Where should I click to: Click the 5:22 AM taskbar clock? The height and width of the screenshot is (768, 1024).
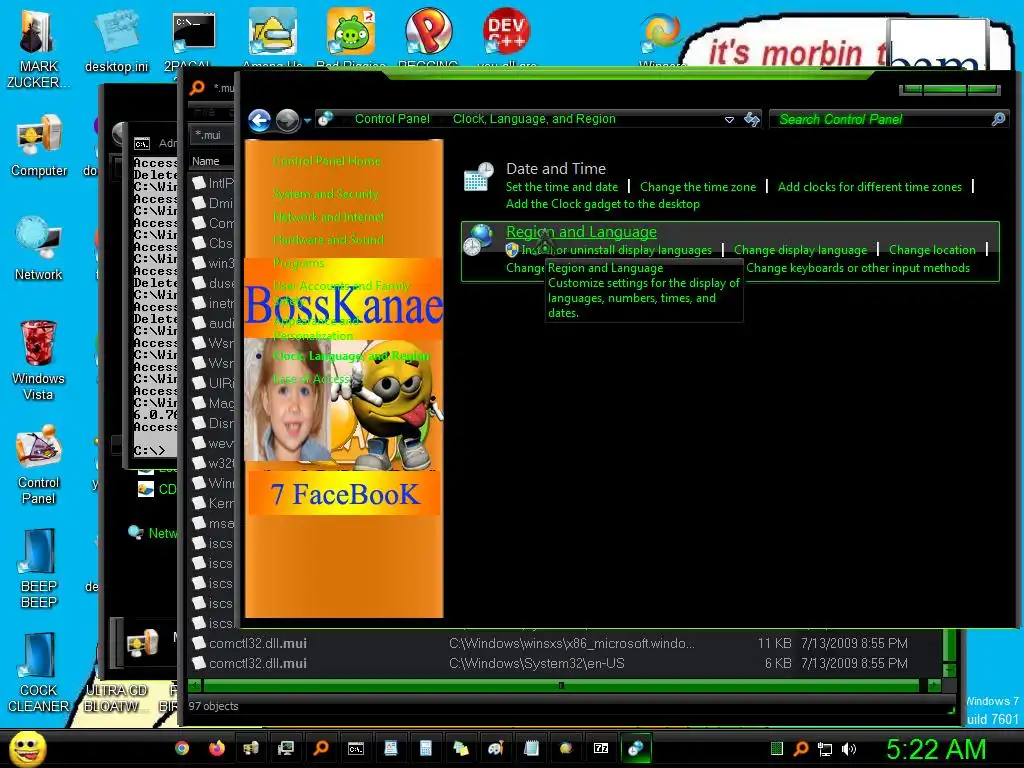936,749
